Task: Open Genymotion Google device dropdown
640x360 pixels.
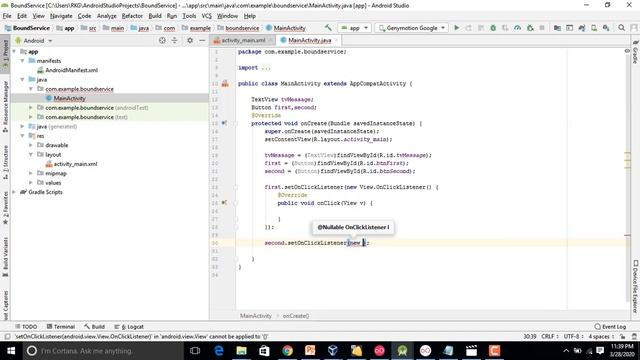Action: coord(411,28)
